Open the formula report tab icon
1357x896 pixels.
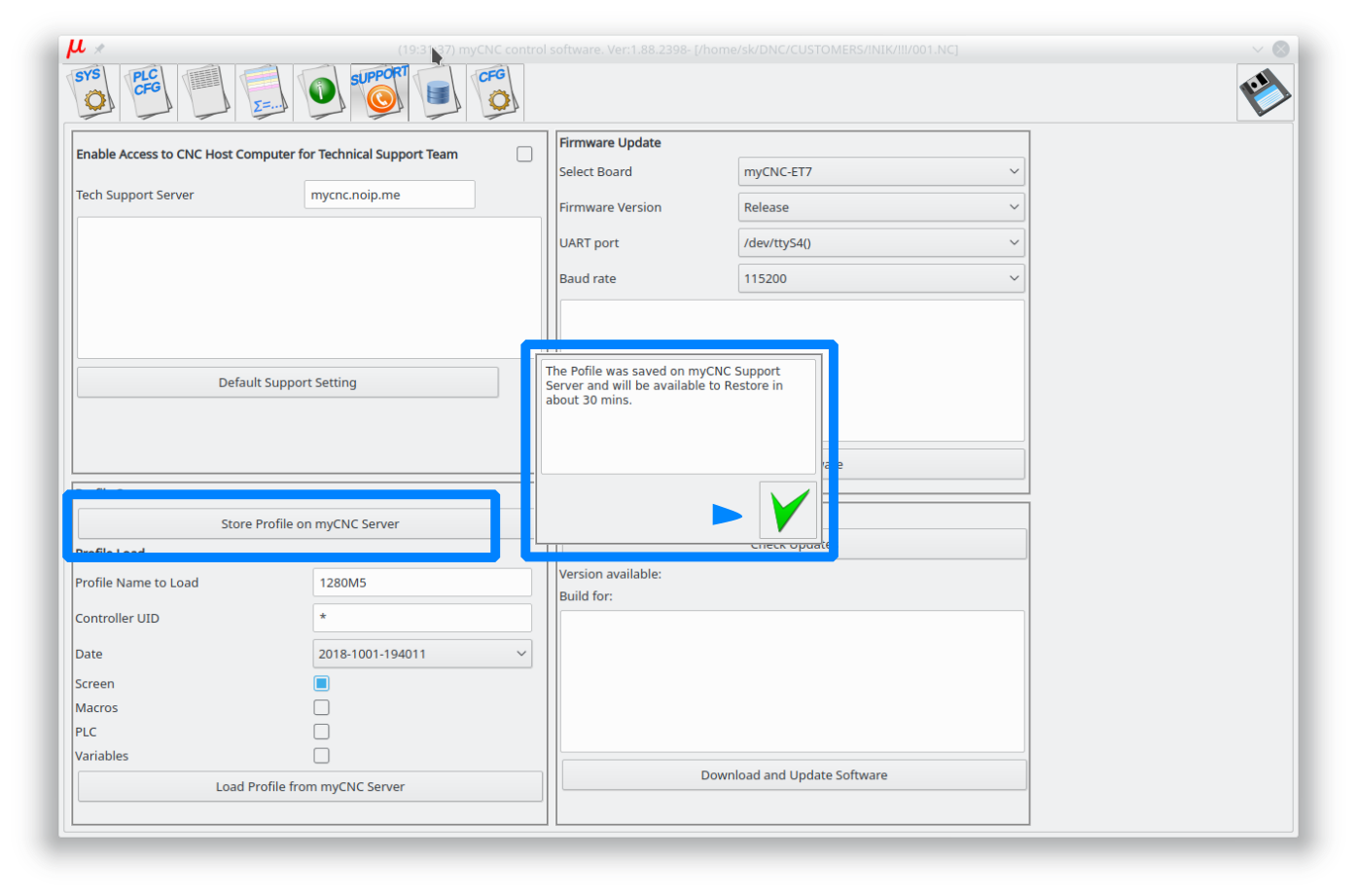[264, 92]
